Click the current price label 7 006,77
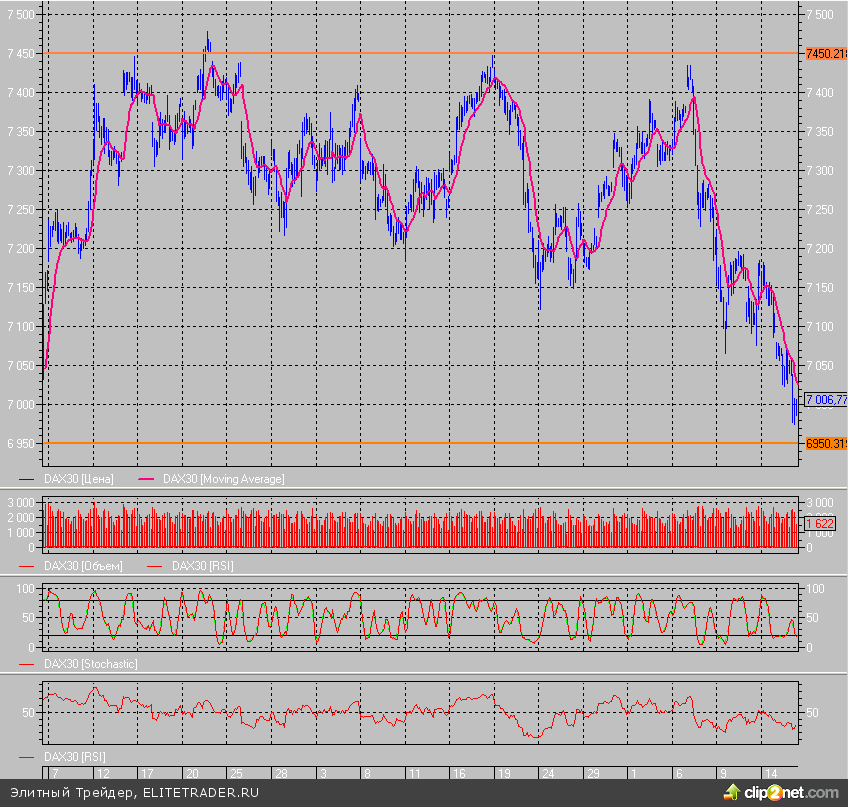The image size is (848, 807). [x=825, y=399]
